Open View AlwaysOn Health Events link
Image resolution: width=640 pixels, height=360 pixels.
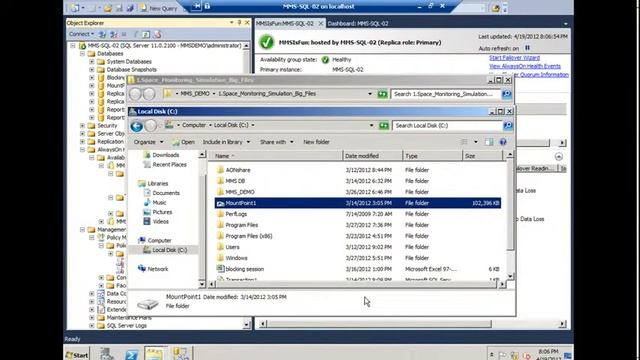click(524, 66)
